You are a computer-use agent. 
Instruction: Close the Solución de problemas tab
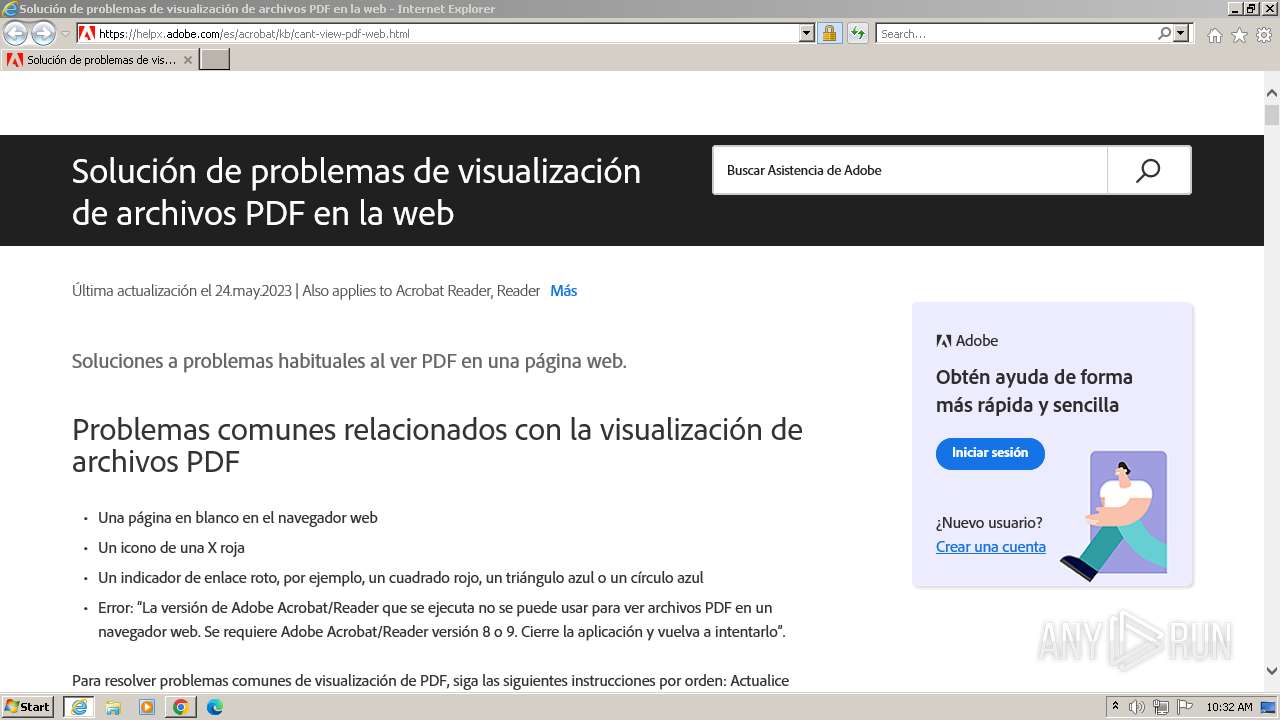[x=187, y=60]
